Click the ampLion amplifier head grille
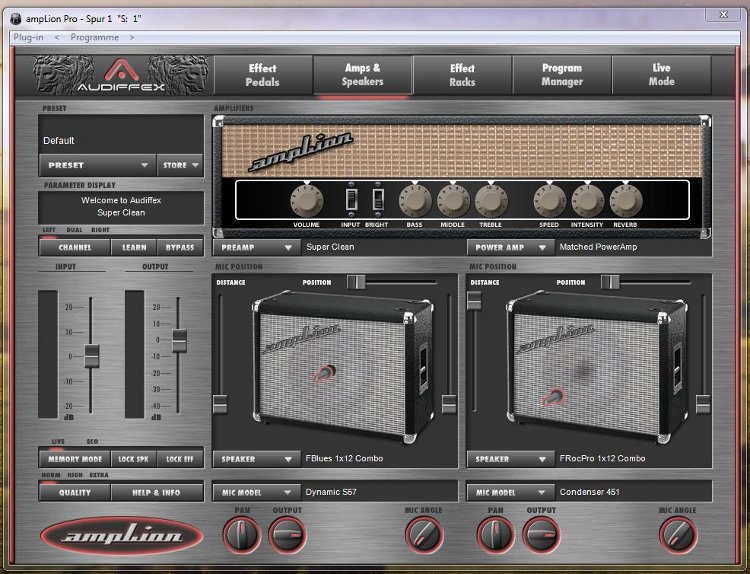This screenshot has height=574, width=750. tap(462, 151)
